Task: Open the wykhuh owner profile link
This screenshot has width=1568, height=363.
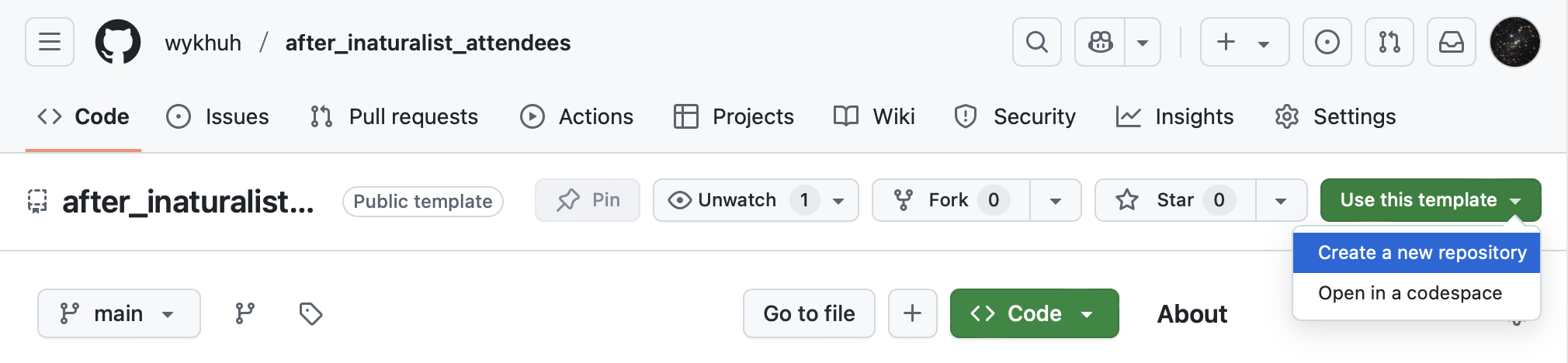Action: [203, 43]
